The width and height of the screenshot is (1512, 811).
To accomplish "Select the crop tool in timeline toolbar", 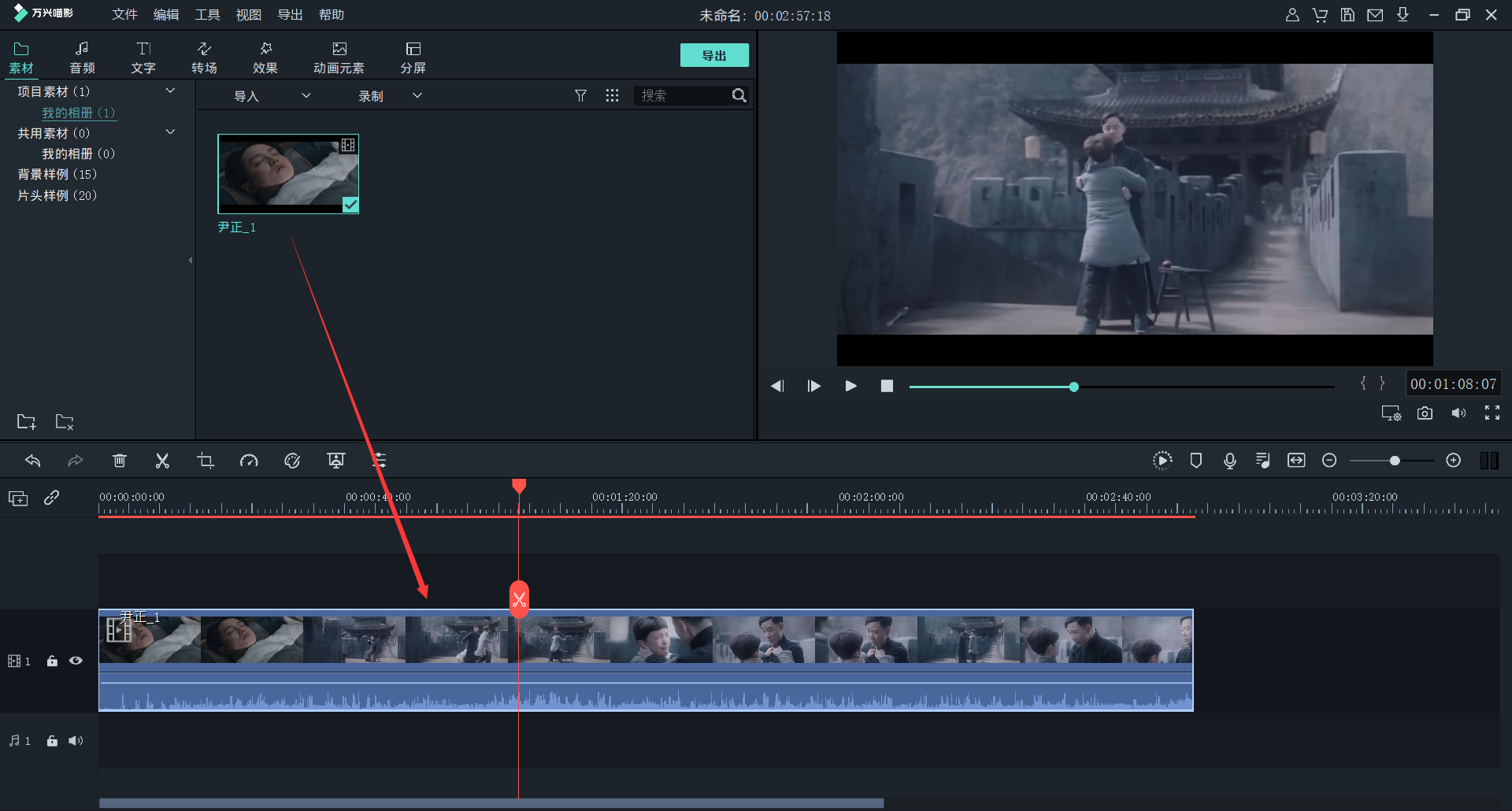I will (206, 461).
